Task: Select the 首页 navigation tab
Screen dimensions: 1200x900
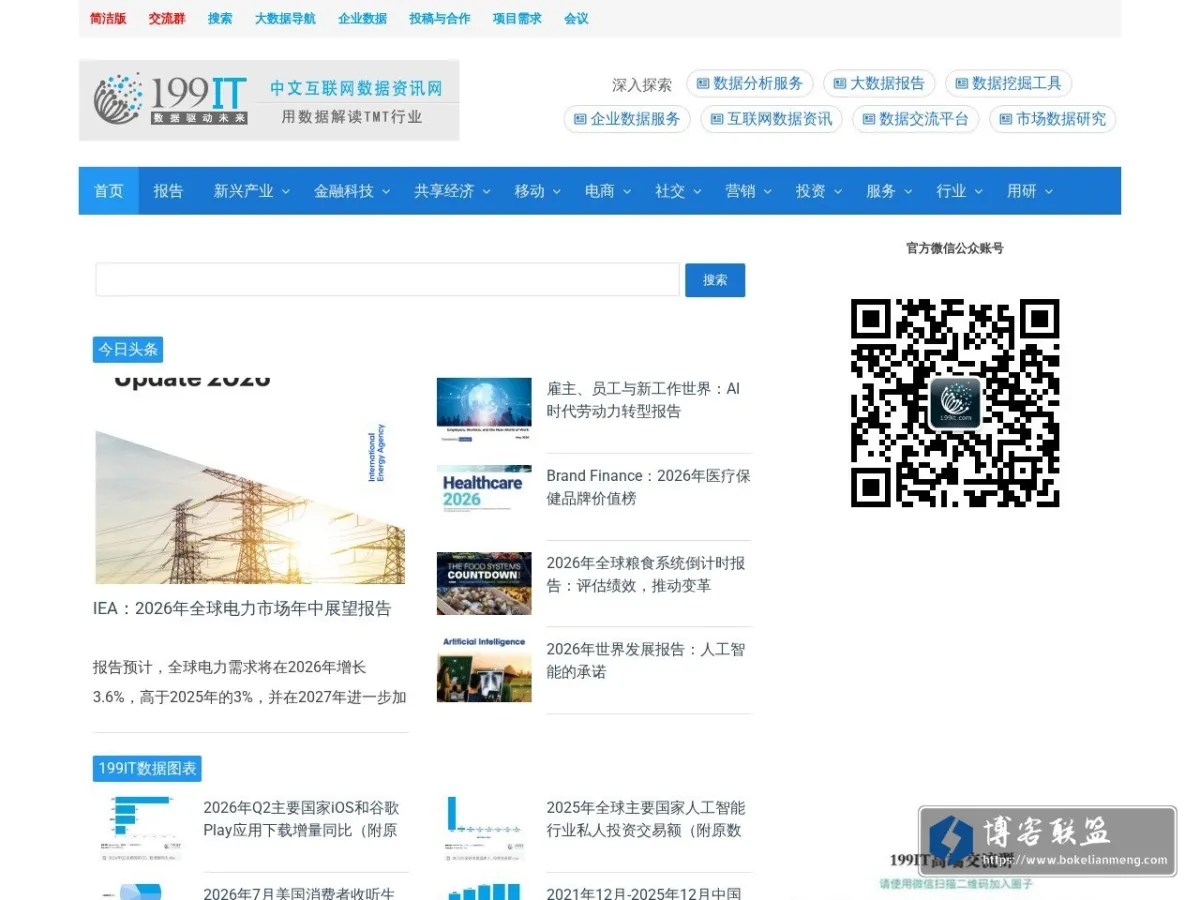Action: 109,191
